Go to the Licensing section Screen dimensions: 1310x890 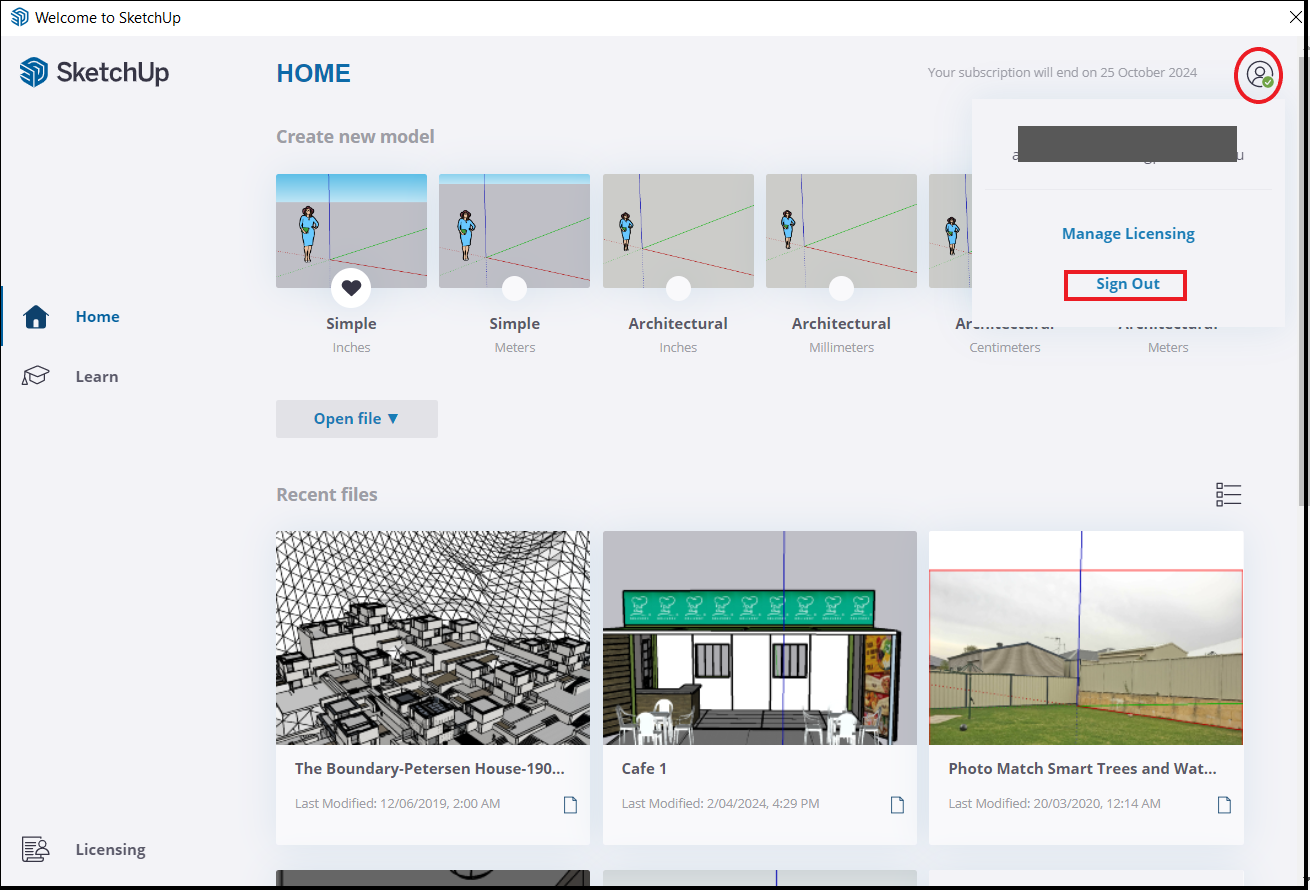tap(110, 849)
